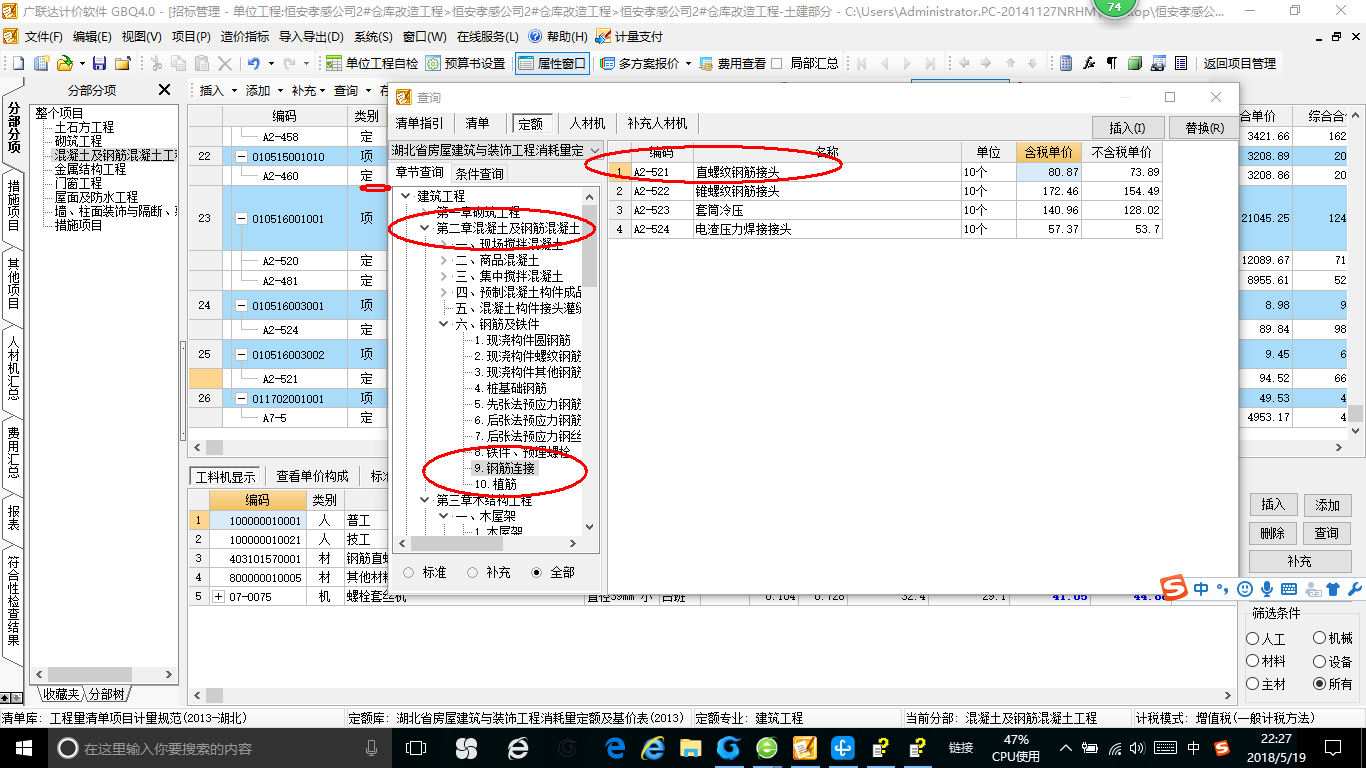Click the new project icon with star
This screenshot has height=768, width=1366.
click(42, 63)
